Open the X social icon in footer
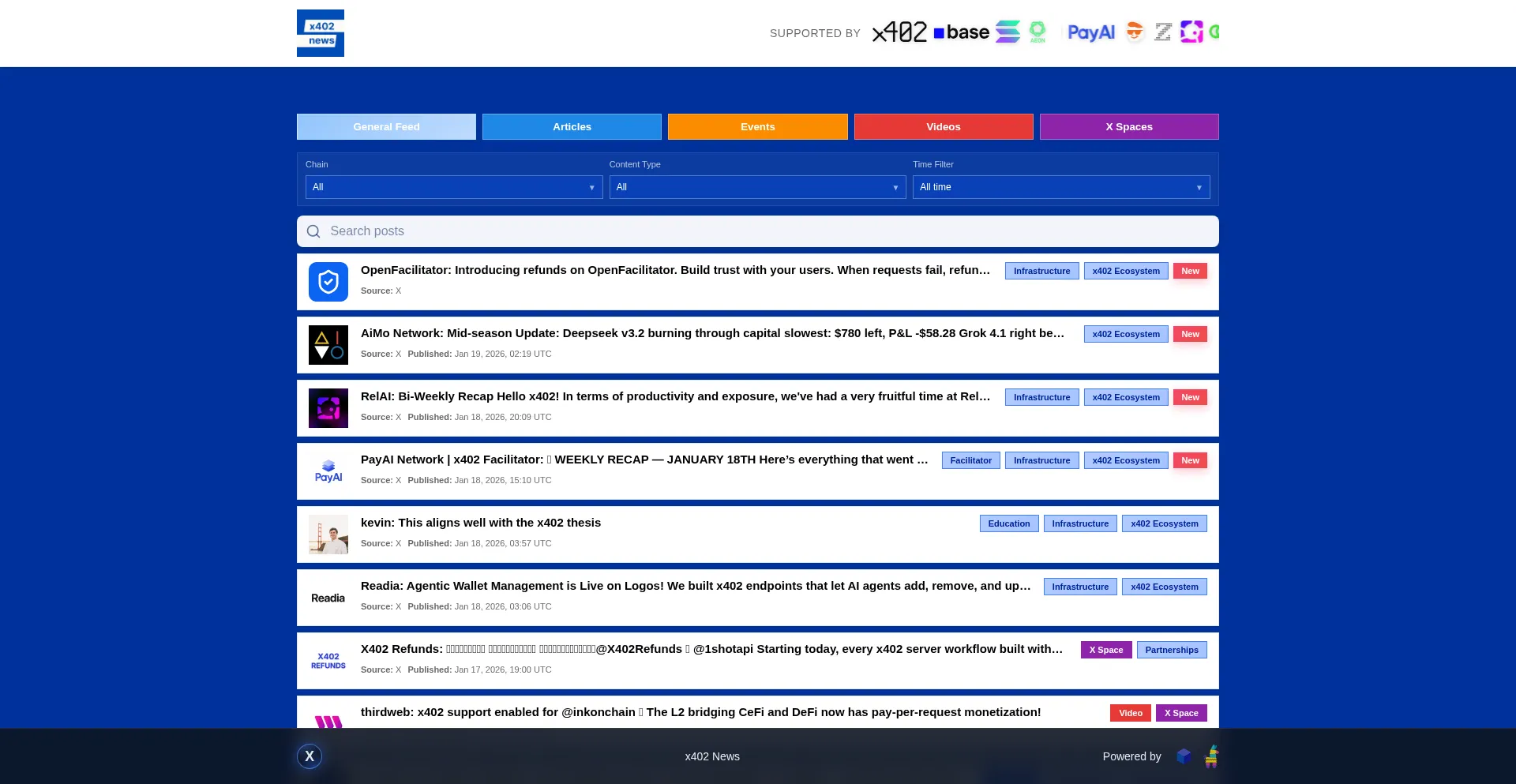This screenshot has width=1516, height=784. [310, 756]
